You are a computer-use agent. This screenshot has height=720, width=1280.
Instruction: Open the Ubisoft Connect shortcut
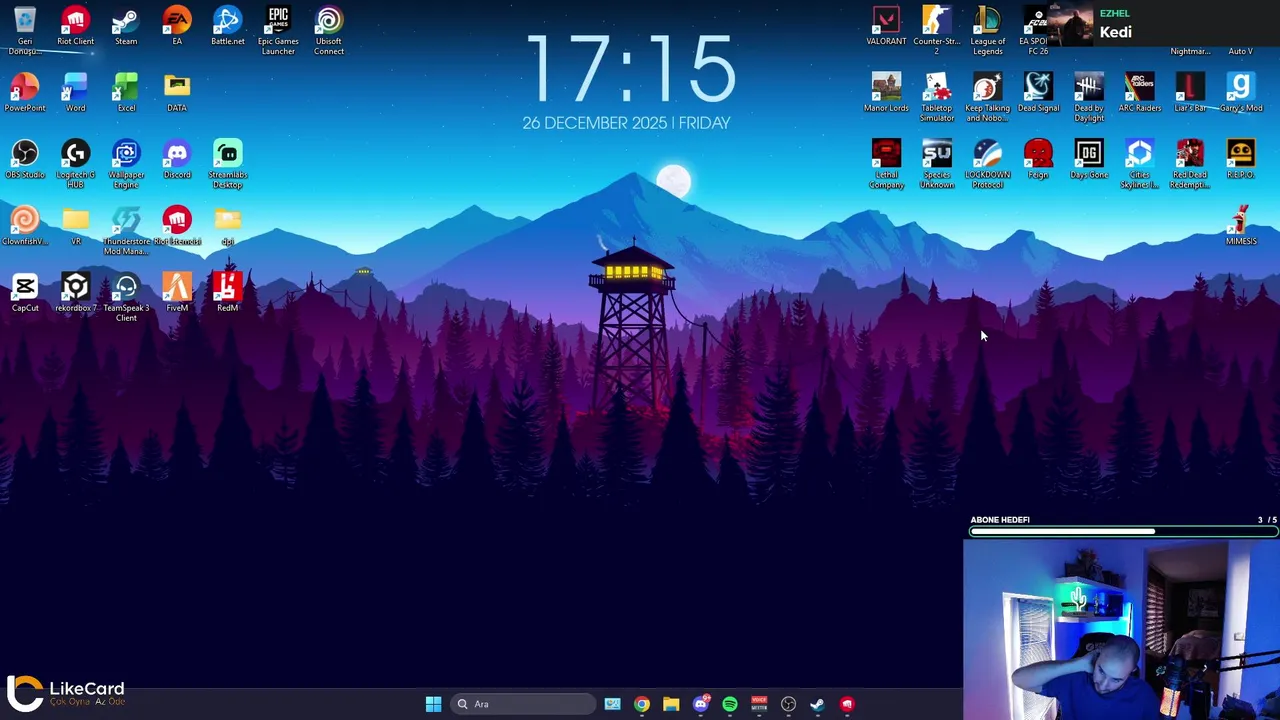[329, 30]
